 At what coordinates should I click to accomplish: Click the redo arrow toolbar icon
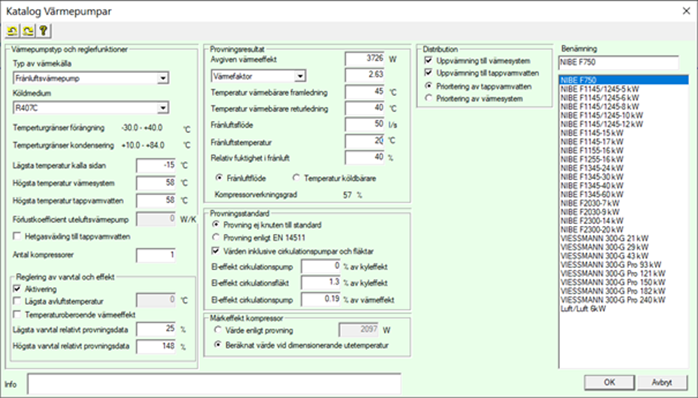[x=28, y=31]
